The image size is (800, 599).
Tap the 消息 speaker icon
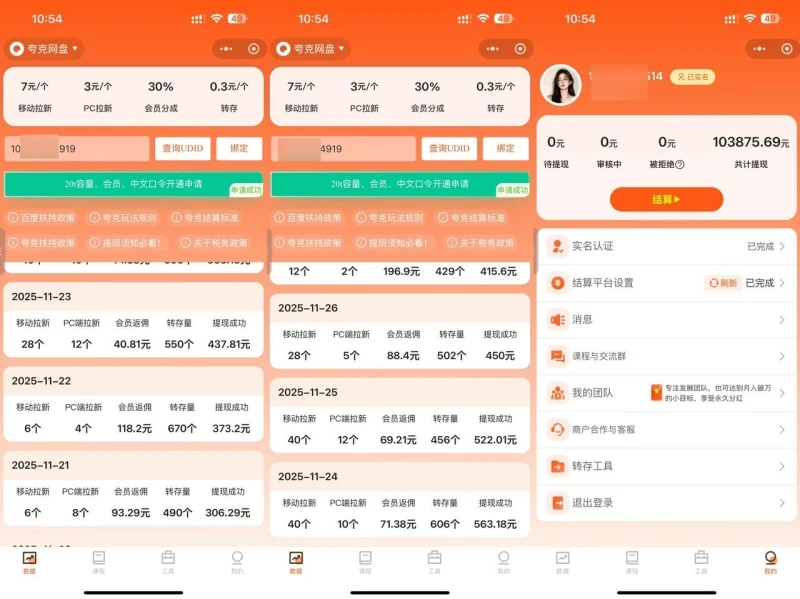point(557,320)
